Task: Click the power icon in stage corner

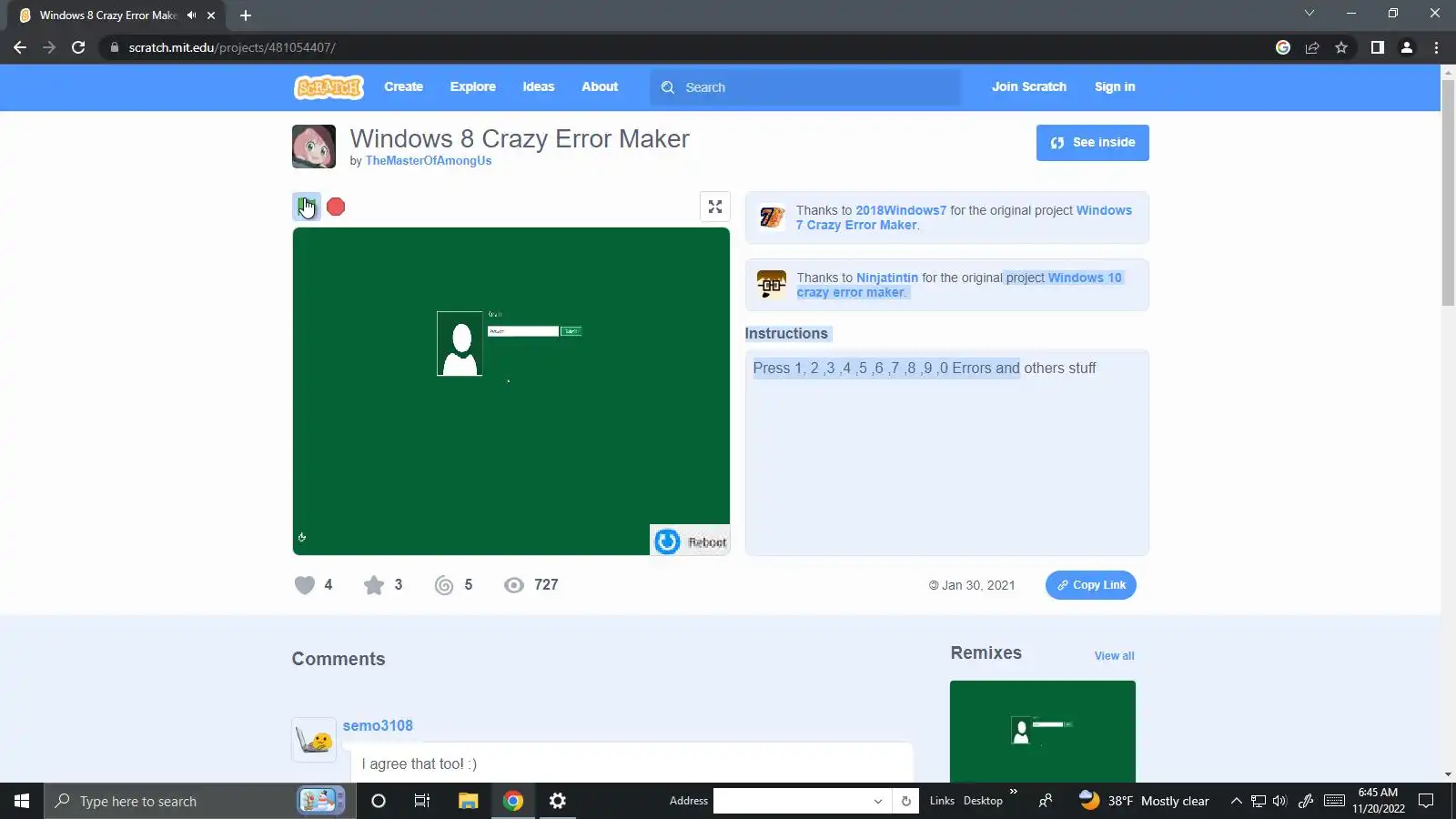Action: (302, 538)
